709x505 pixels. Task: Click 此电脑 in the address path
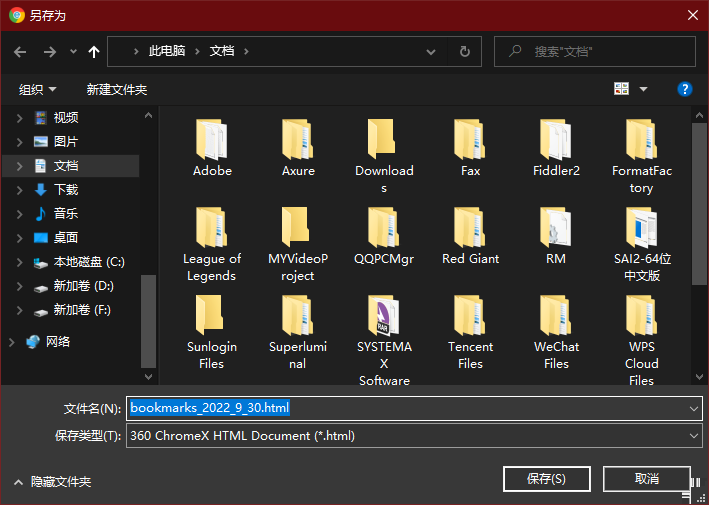tap(167, 51)
